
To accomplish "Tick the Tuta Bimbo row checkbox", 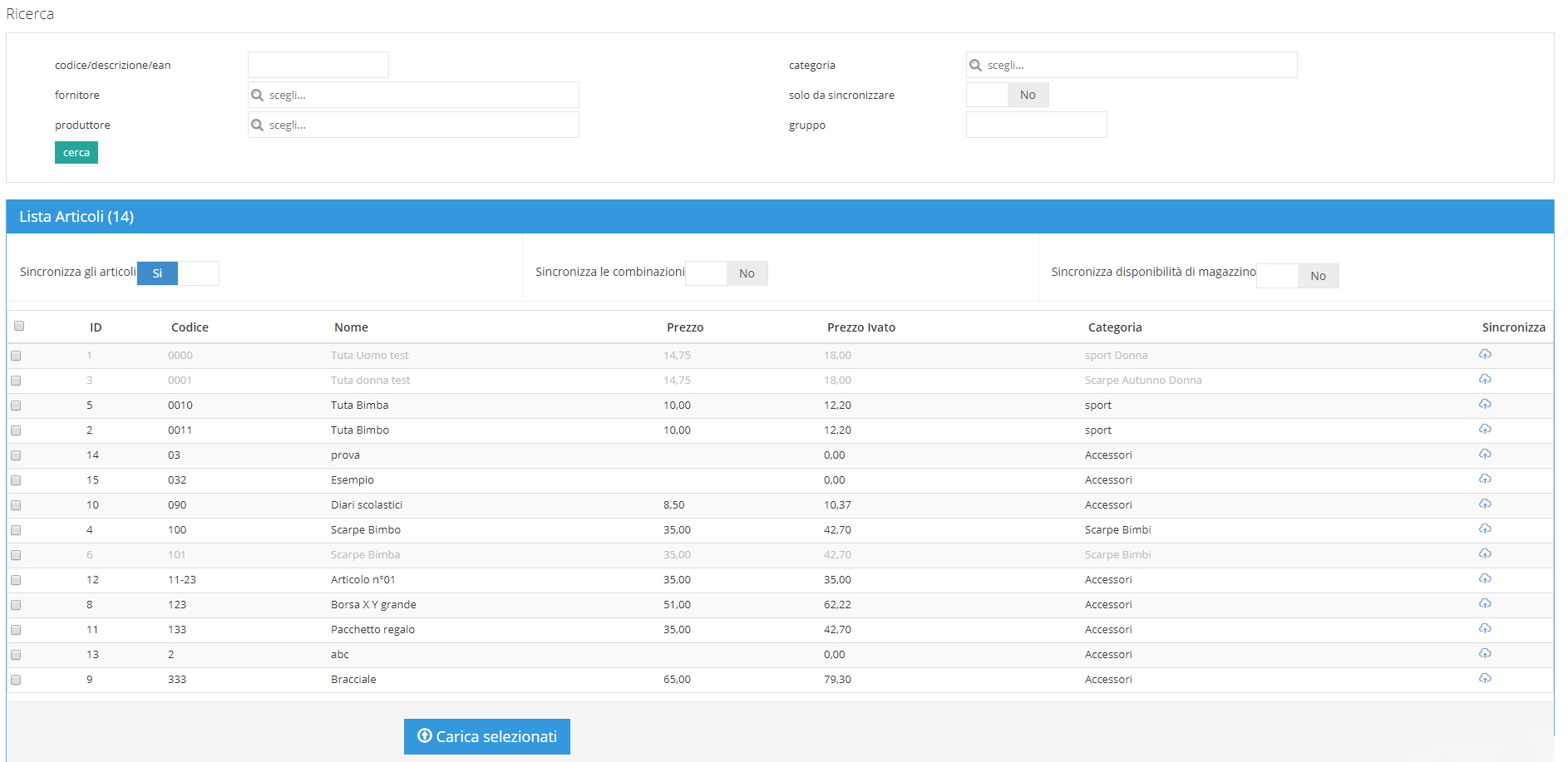I will 16,430.
